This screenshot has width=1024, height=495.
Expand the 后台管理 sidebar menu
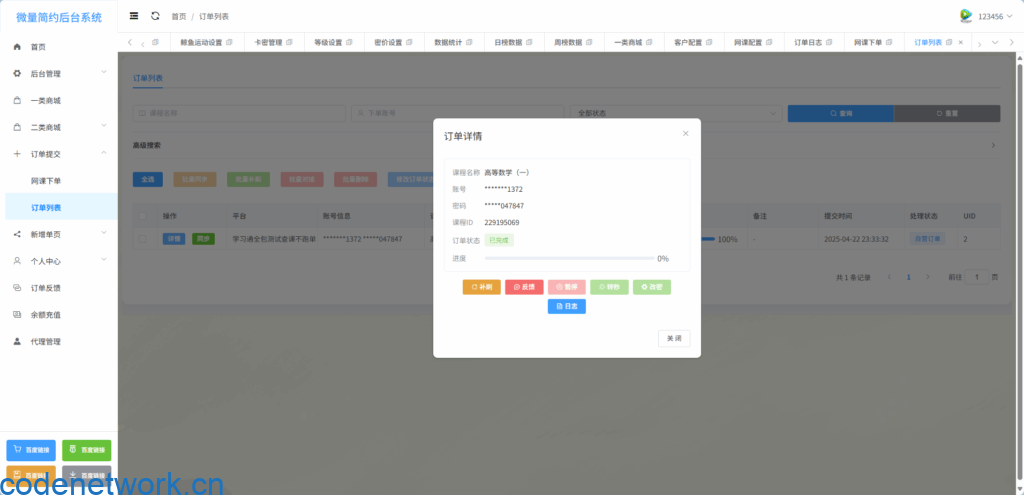point(60,74)
